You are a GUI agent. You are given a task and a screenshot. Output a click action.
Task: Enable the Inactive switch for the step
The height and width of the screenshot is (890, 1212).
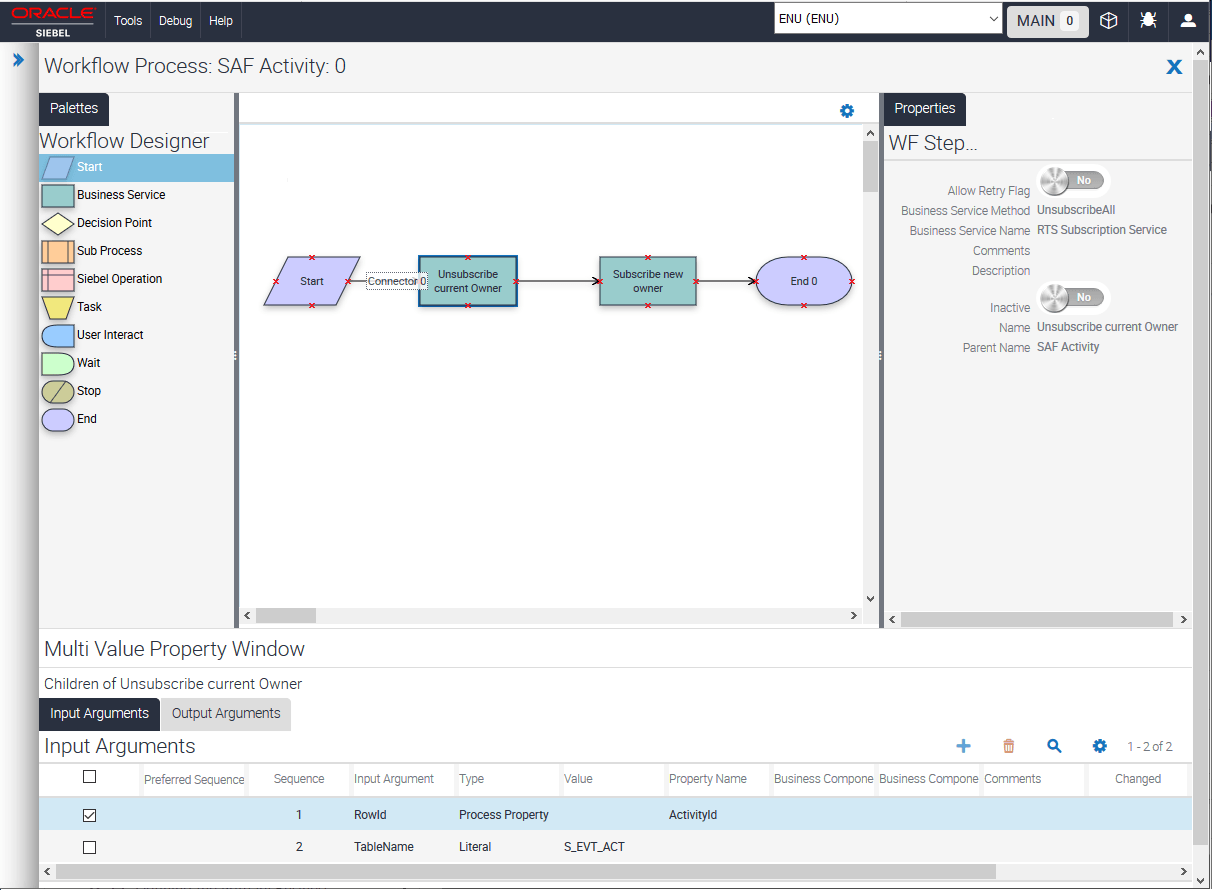1072,297
